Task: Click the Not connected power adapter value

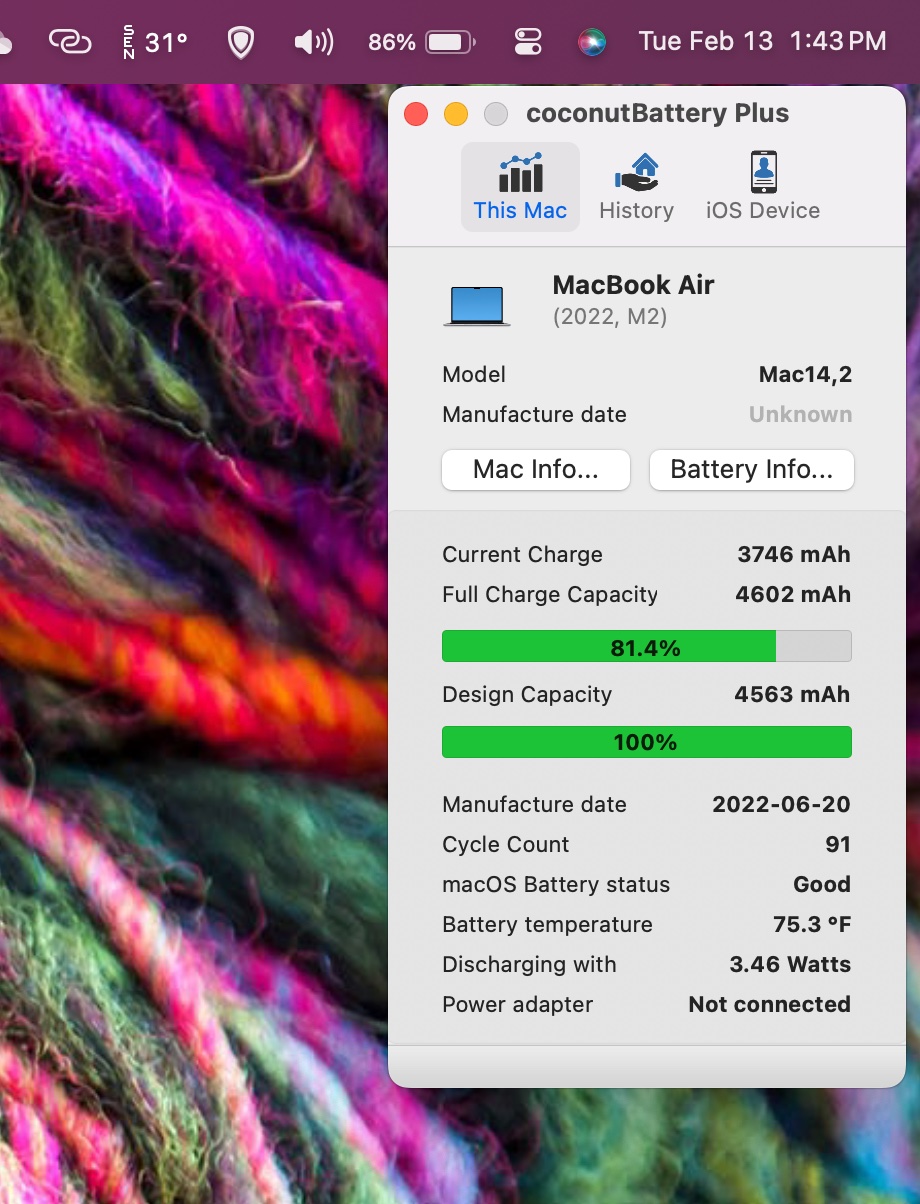Action: [x=770, y=1004]
